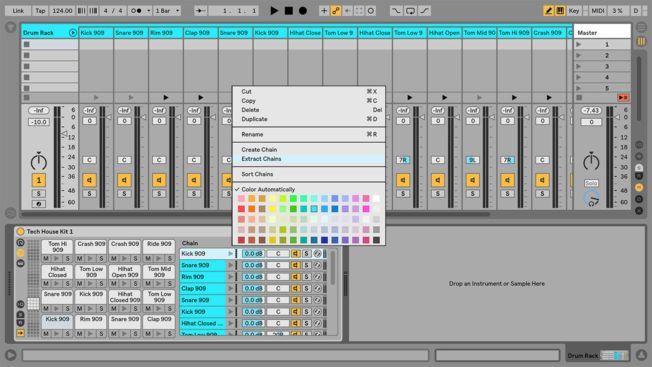Toggle the browser show/hide icon top left
Image resolution: width=652 pixels, height=367 pixels.
(x=10, y=27)
